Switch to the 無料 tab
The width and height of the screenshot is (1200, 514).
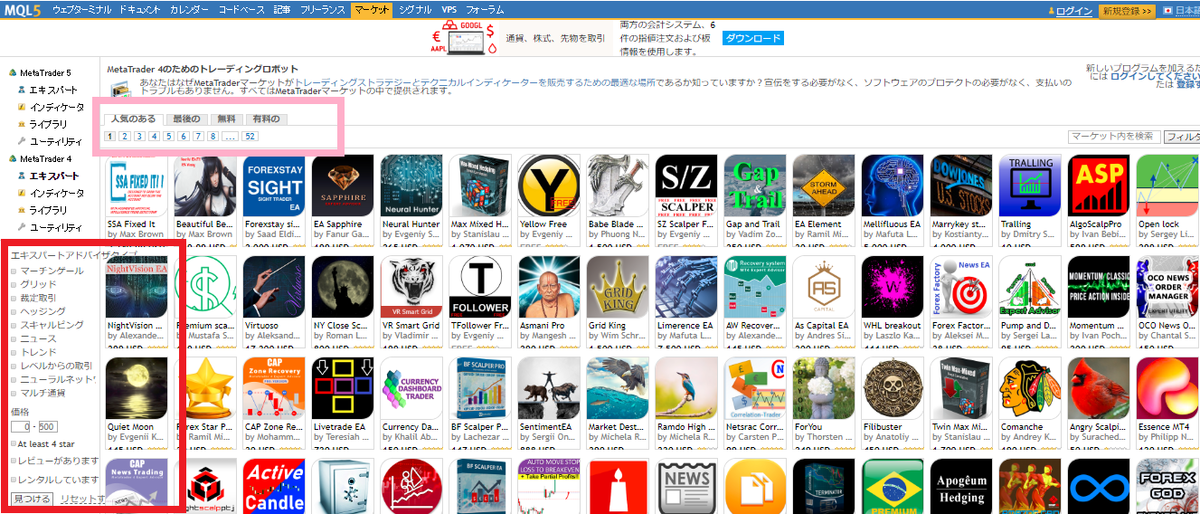pos(226,119)
